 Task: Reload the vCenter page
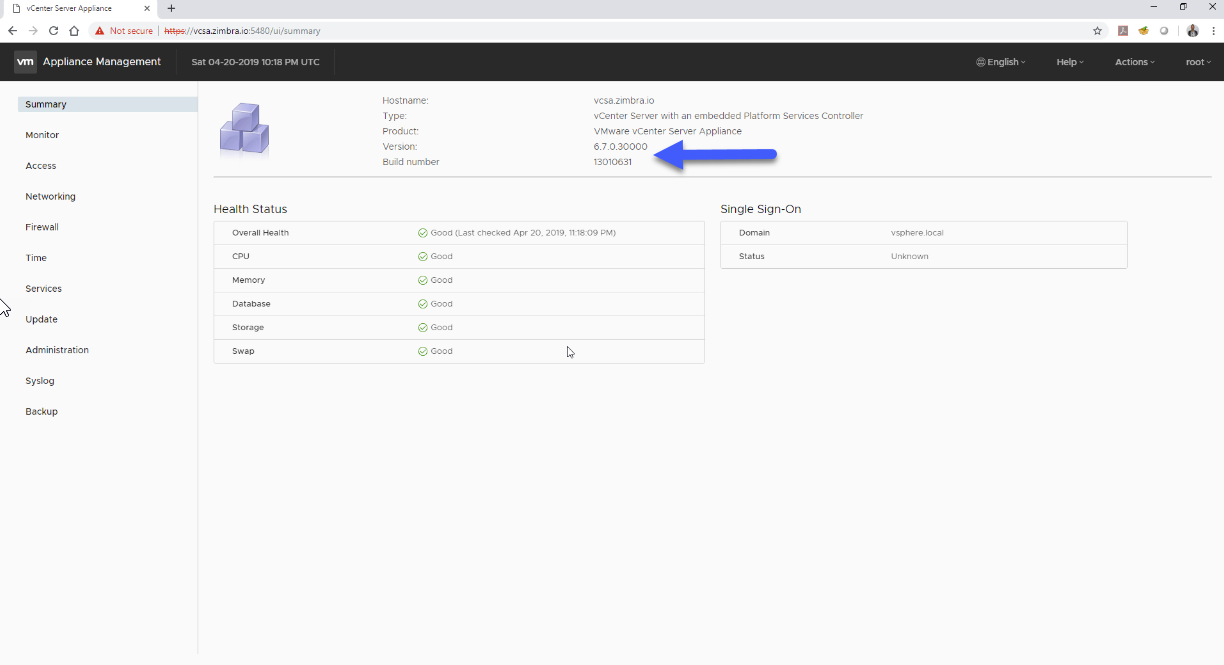pos(54,31)
